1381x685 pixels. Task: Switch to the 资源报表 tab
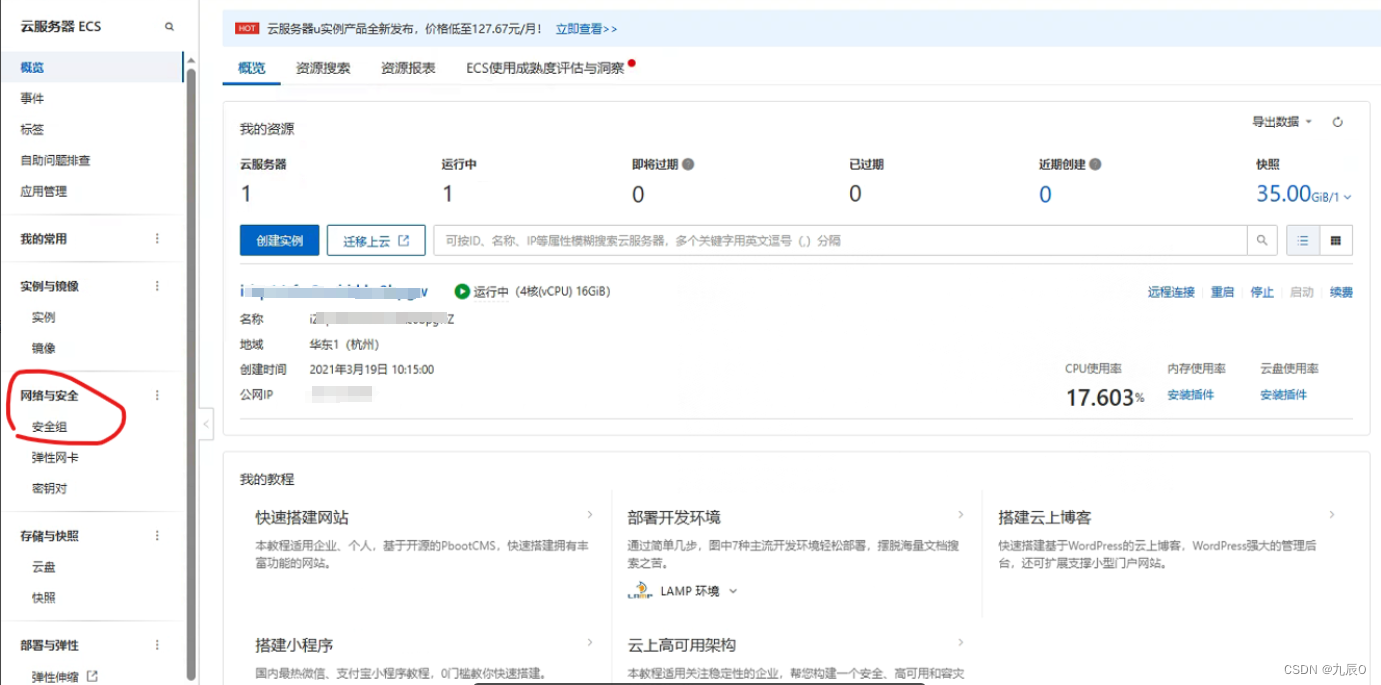(x=408, y=69)
